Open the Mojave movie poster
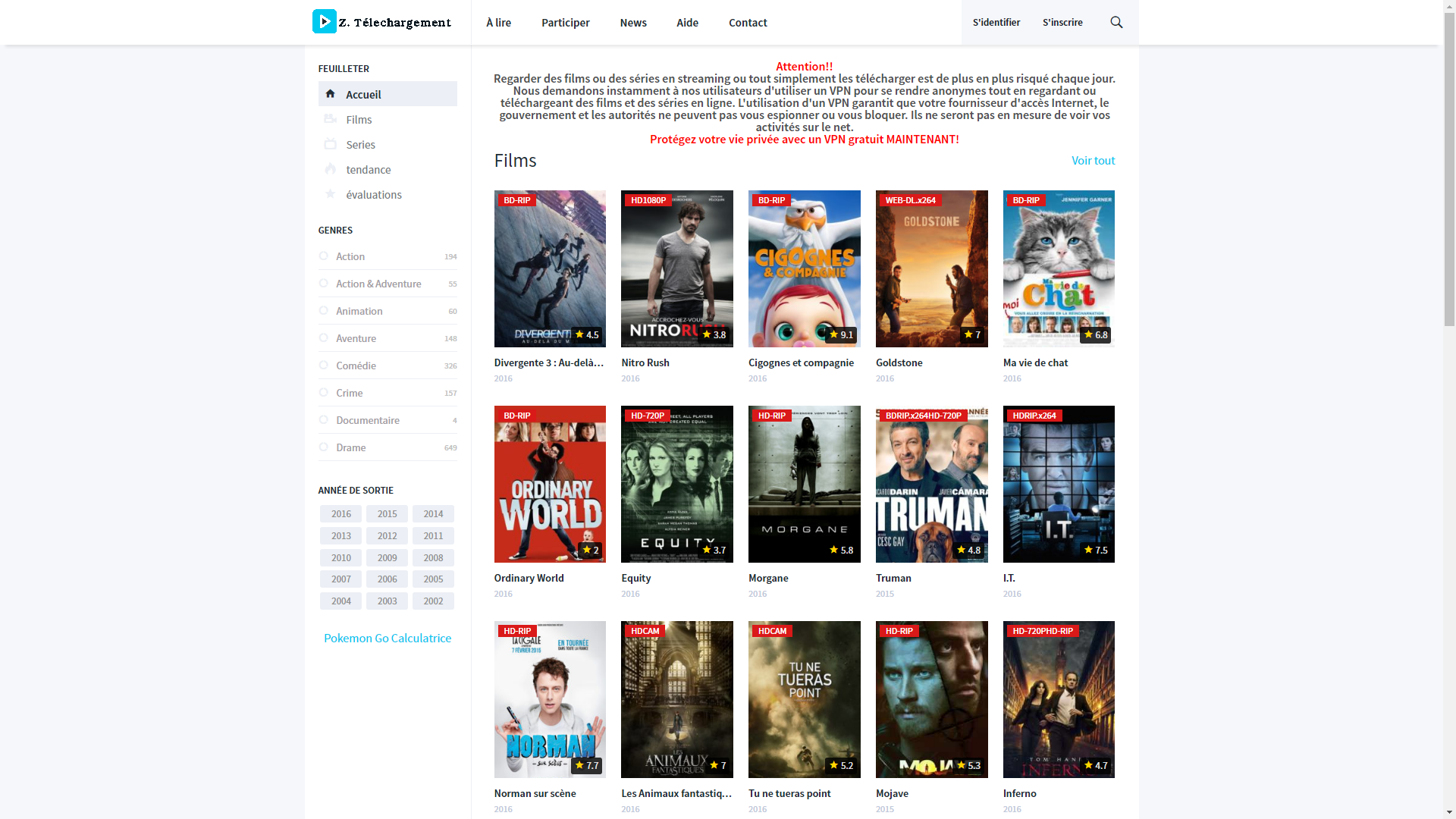The image size is (1456, 819). point(932,699)
